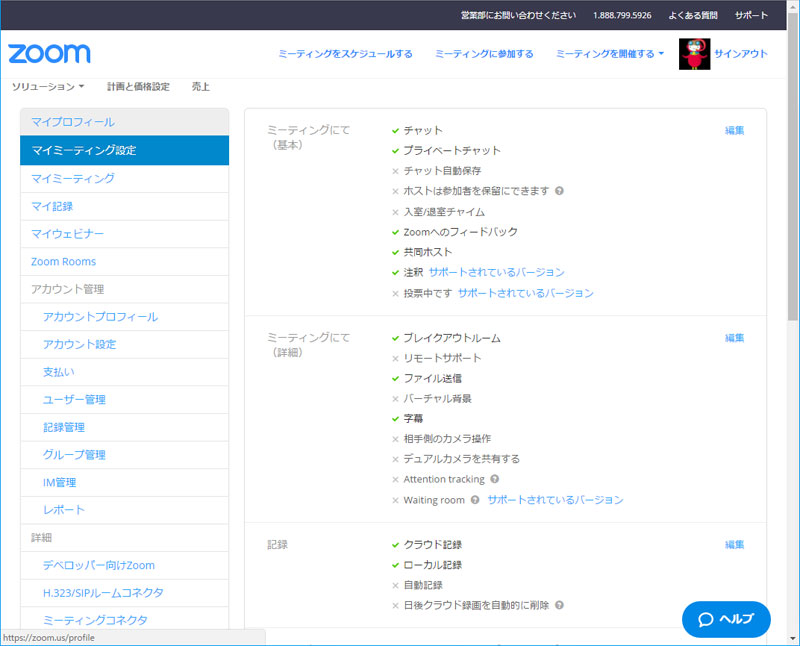Image resolution: width=800 pixels, height=646 pixels.
Task: Open the ヘルプ chat bubble button
Action: [x=726, y=619]
